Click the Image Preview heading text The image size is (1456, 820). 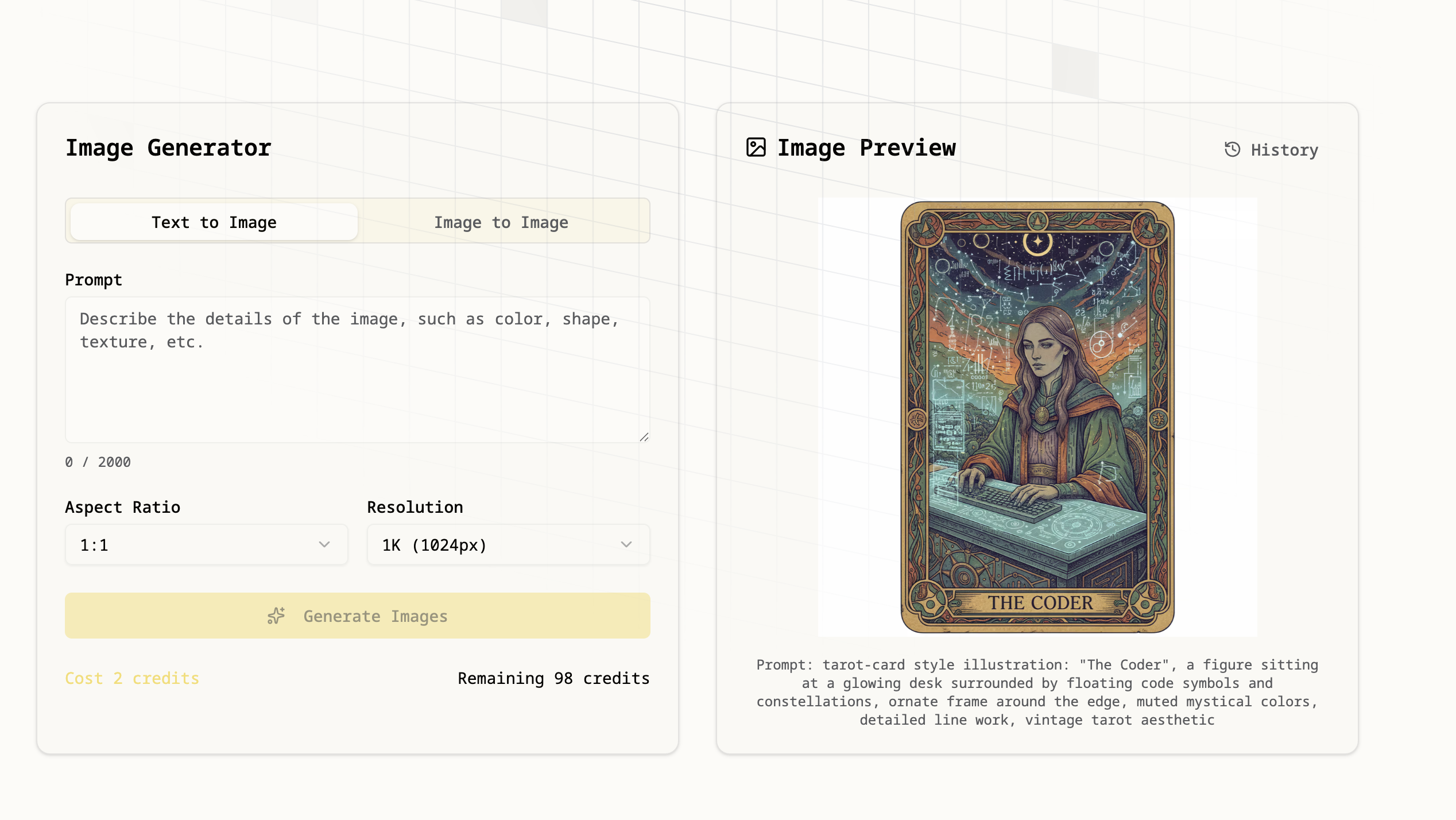pyautogui.click(x=866, y=148)
